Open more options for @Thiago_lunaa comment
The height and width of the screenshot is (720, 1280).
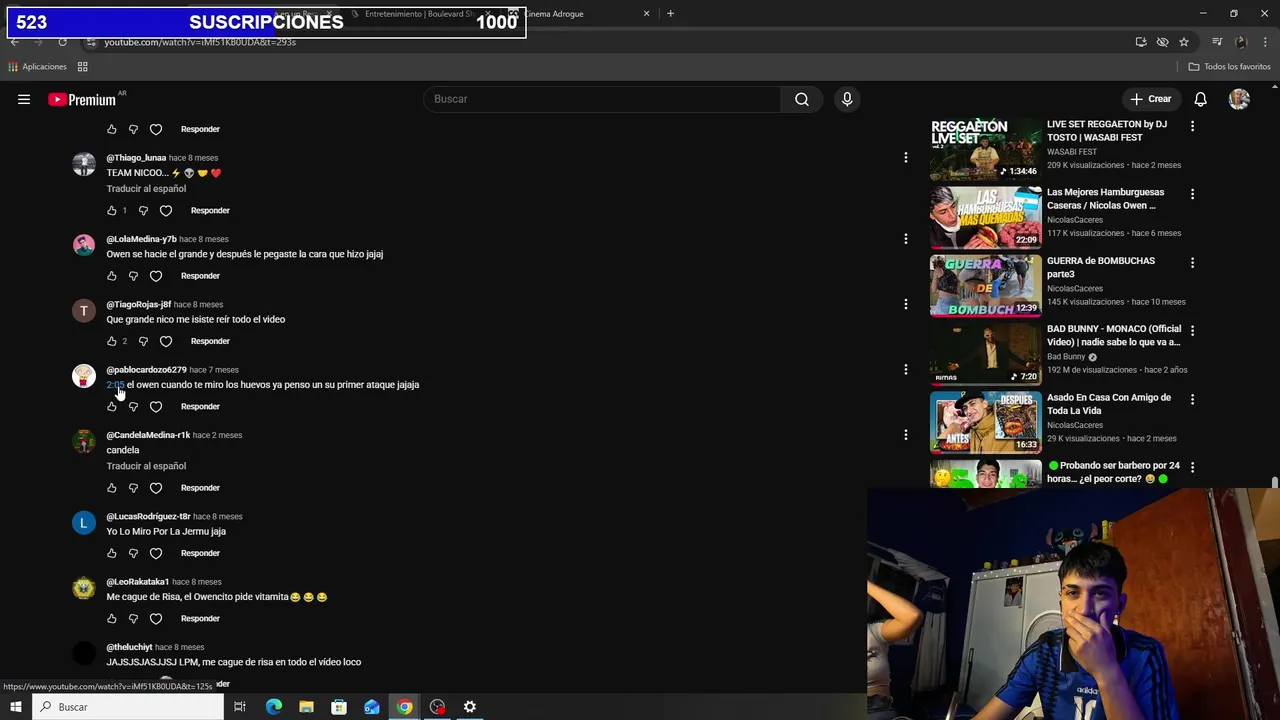[x=906, y=158]
